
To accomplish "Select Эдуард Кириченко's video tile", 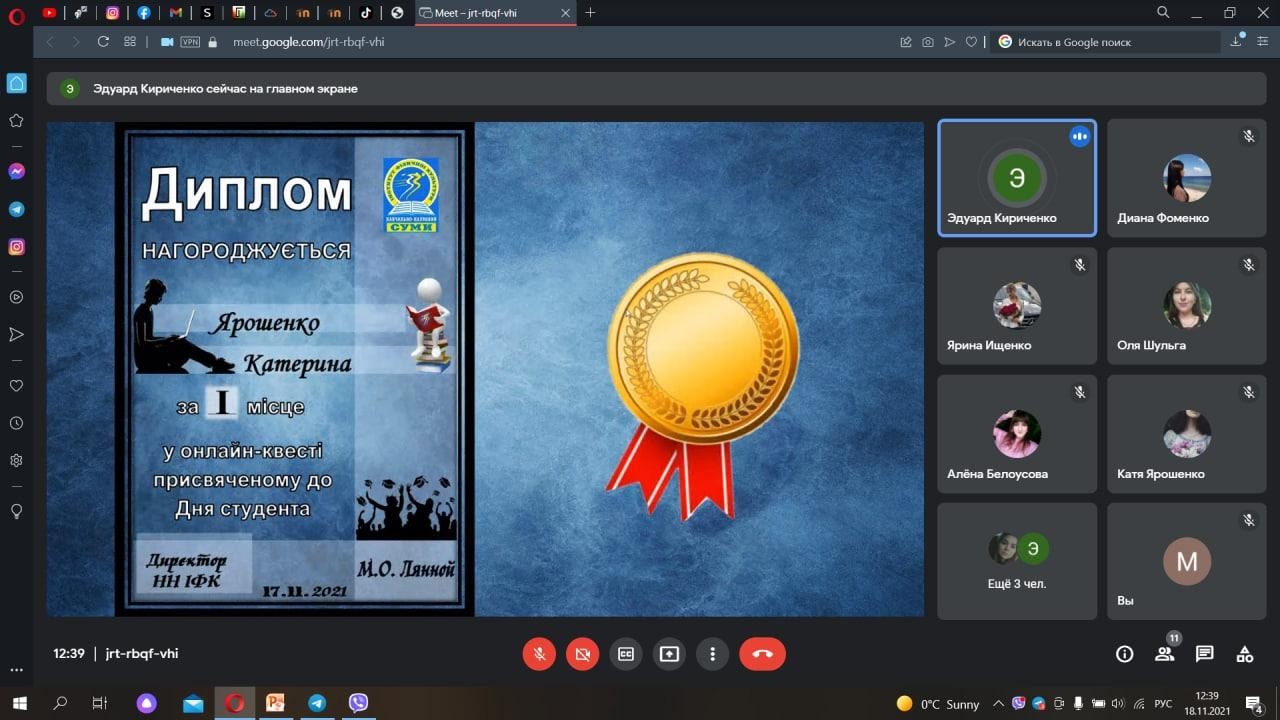I will [1017, 179].
